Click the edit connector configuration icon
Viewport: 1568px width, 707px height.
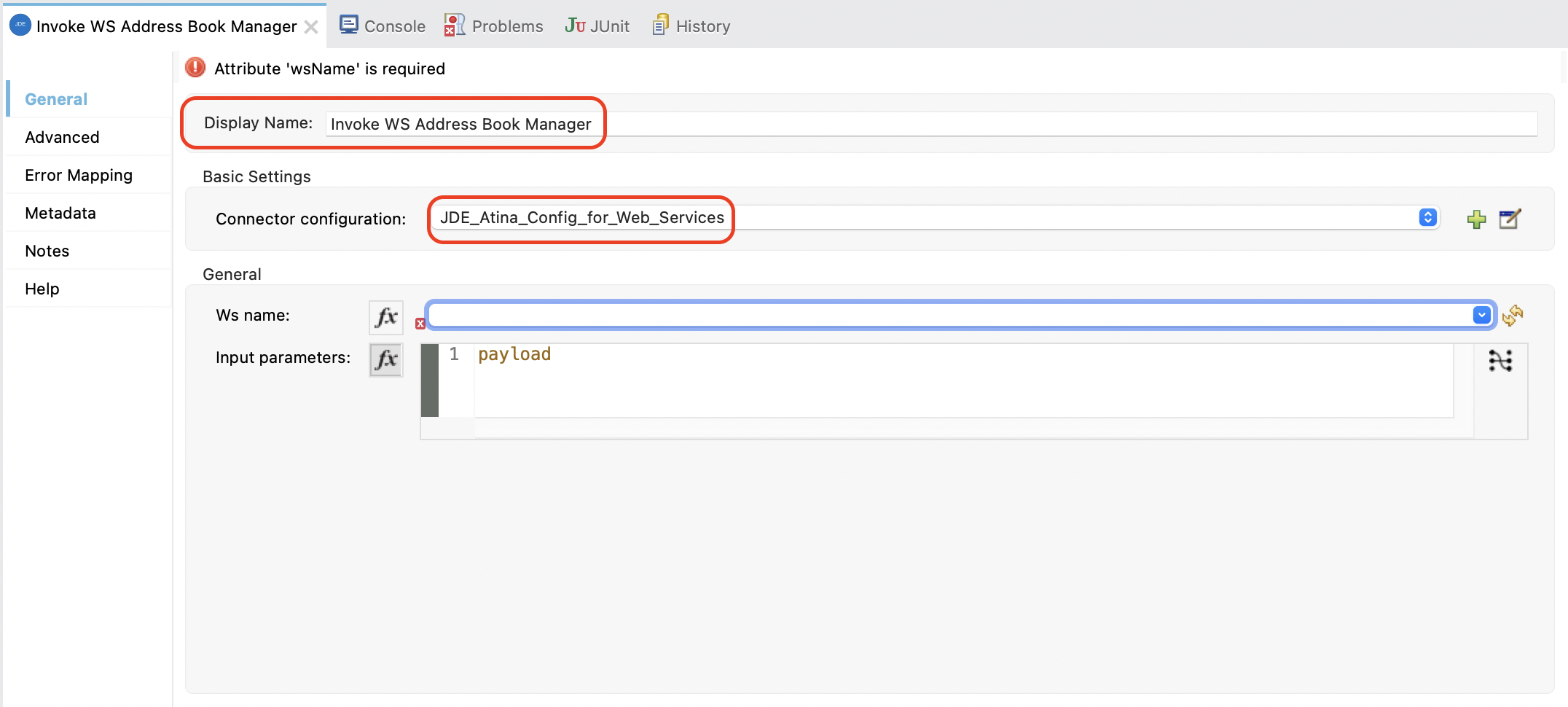point(1510,219)
